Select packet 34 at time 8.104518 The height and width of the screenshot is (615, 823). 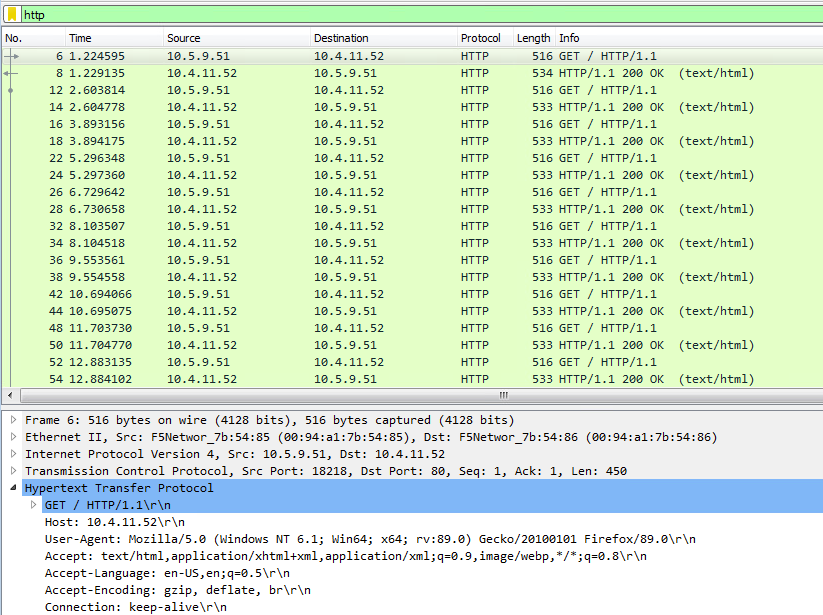click(413, 243)
